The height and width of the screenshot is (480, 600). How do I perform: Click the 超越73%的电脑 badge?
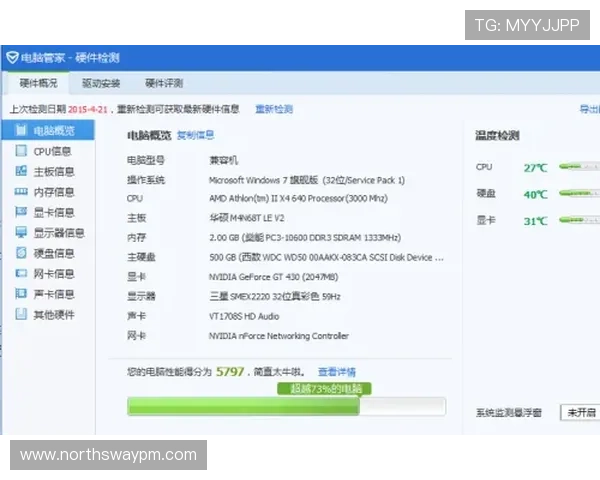(324, 389)
